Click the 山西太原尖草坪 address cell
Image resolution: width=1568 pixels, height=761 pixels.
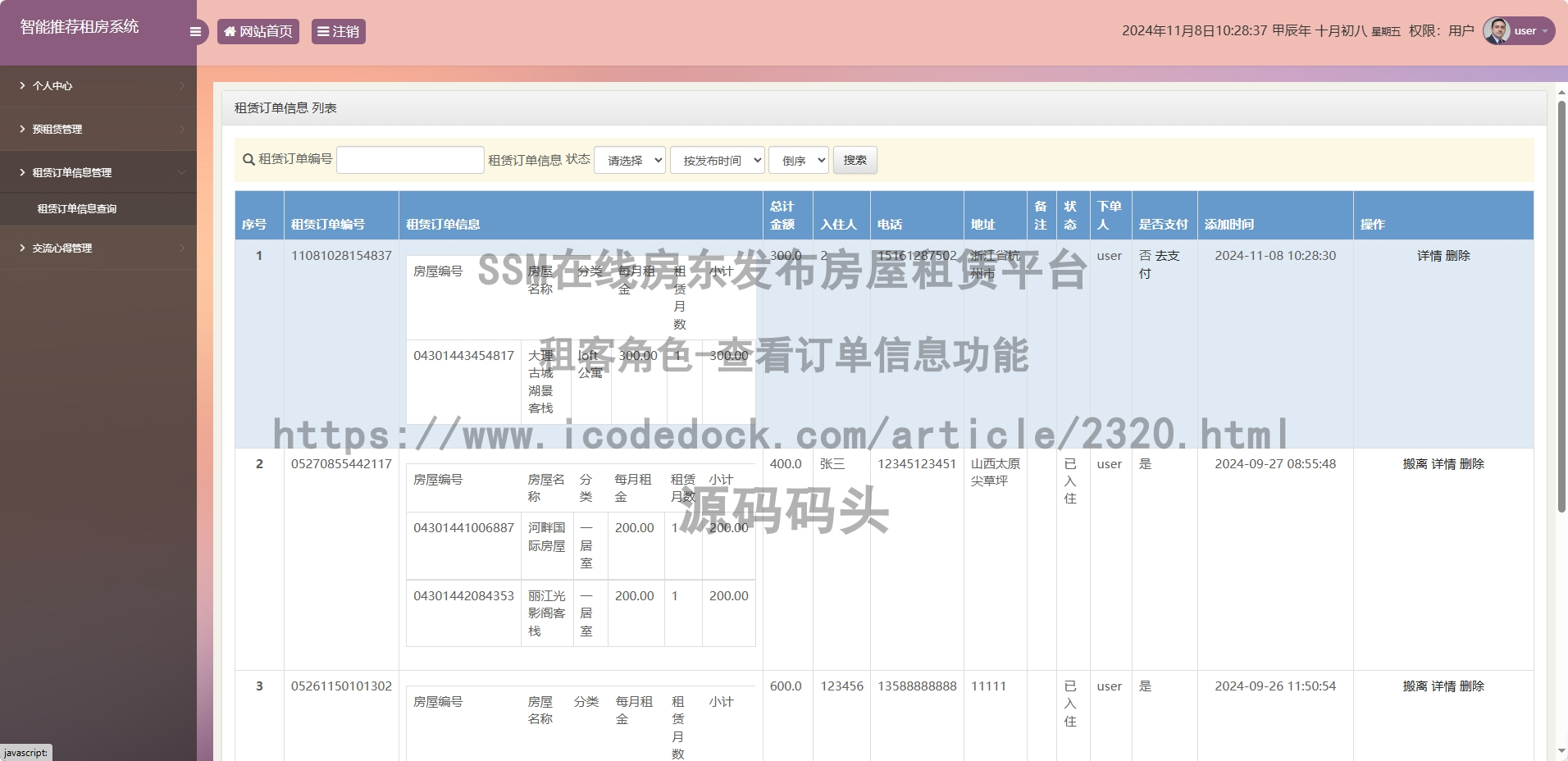[x=996, y=472]
